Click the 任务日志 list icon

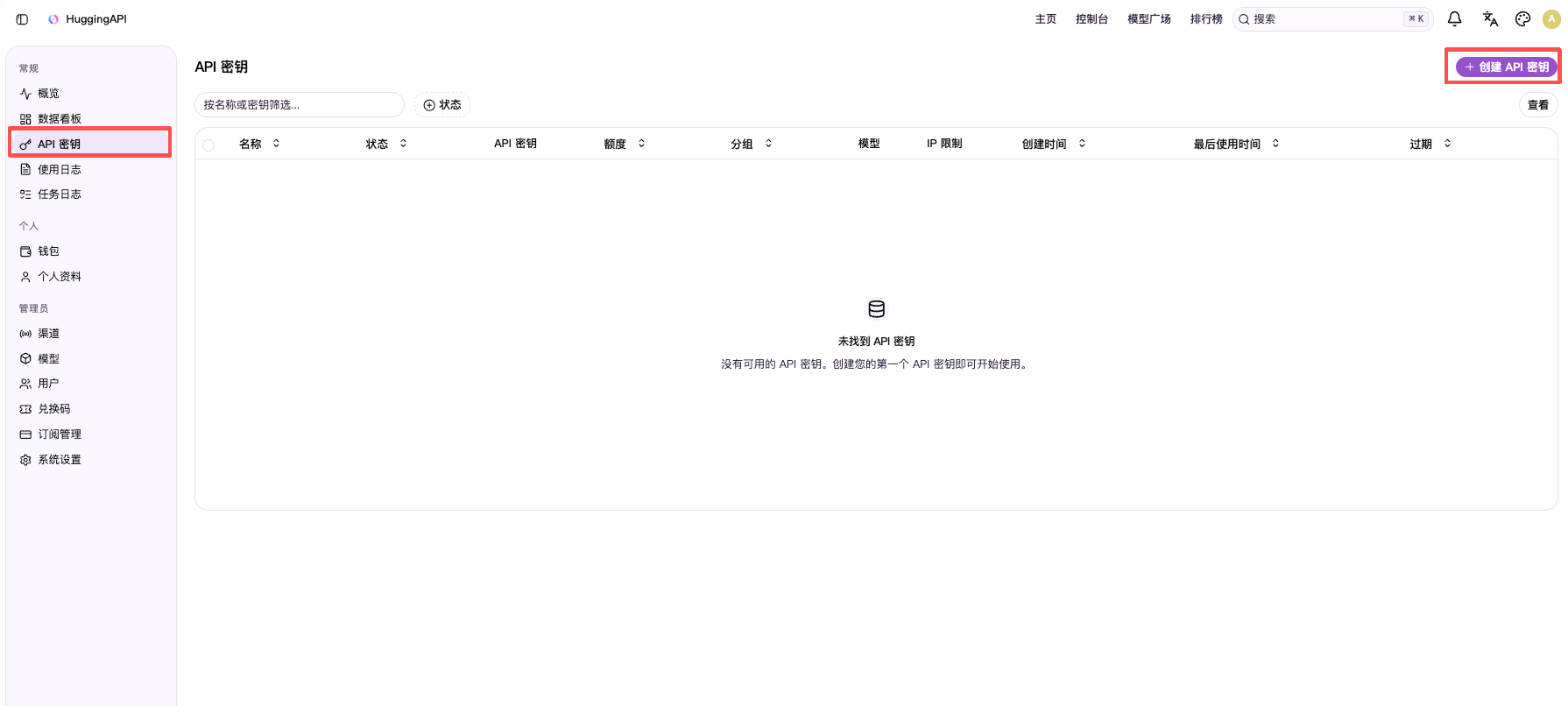pos(25,194)
